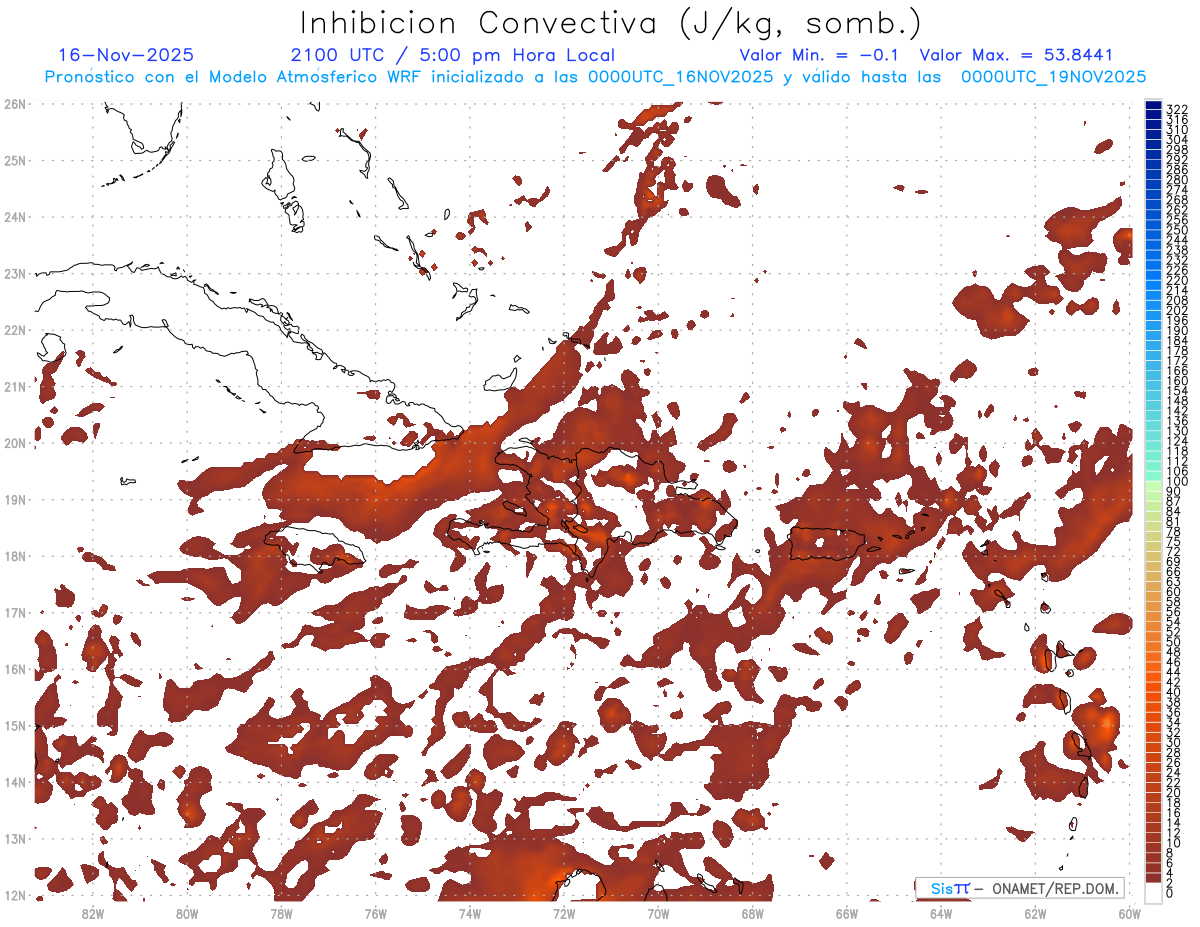The image size is (1200, 927).
Task: Click the 72W longitude label
Action: (563, 913)
